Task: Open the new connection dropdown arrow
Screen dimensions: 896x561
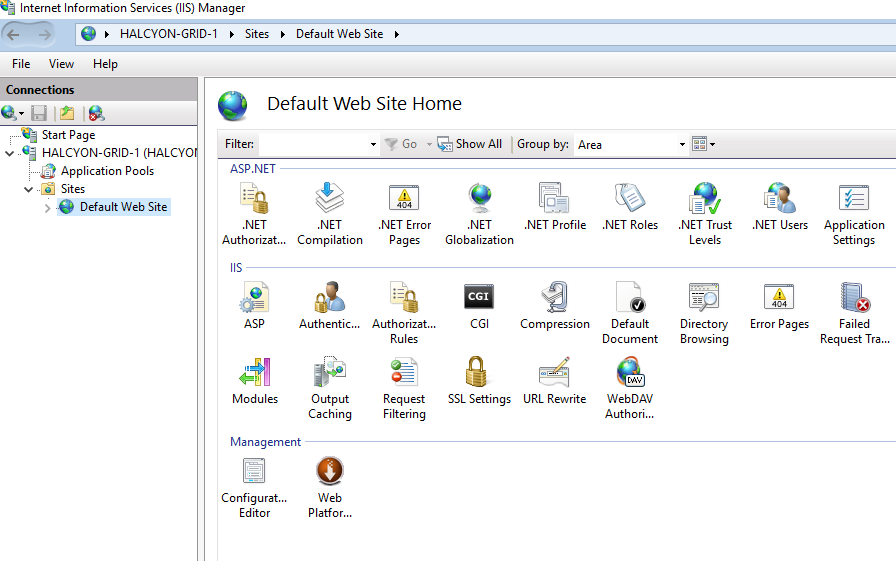Action: point(22,113)
